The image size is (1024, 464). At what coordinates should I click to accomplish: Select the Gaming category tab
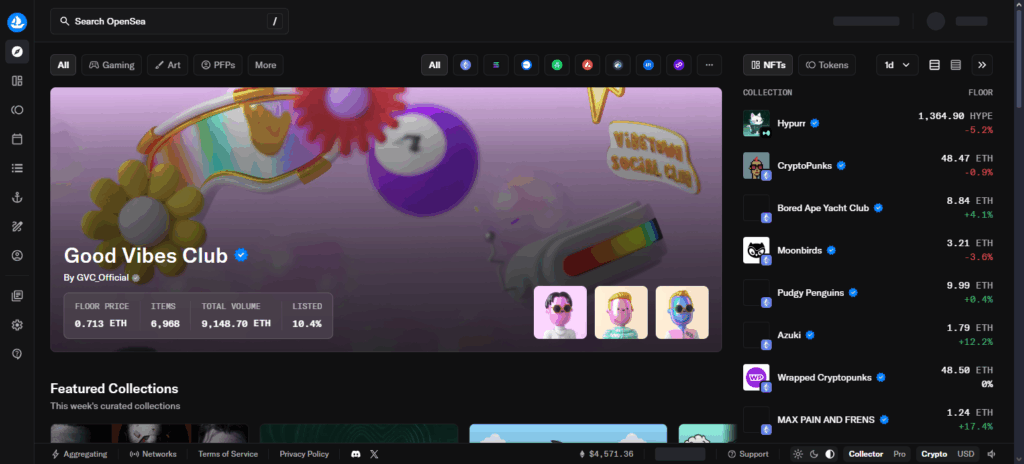pos(111,65)
